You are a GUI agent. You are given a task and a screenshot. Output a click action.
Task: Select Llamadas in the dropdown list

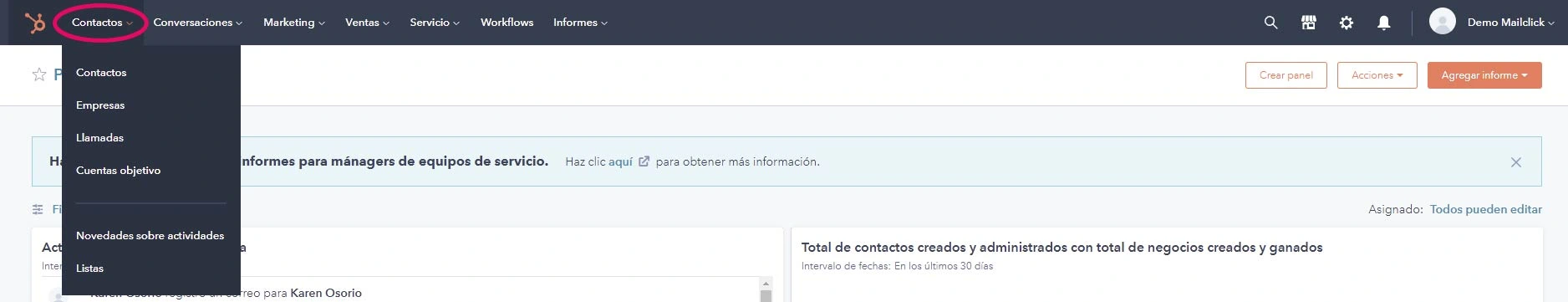99,138
